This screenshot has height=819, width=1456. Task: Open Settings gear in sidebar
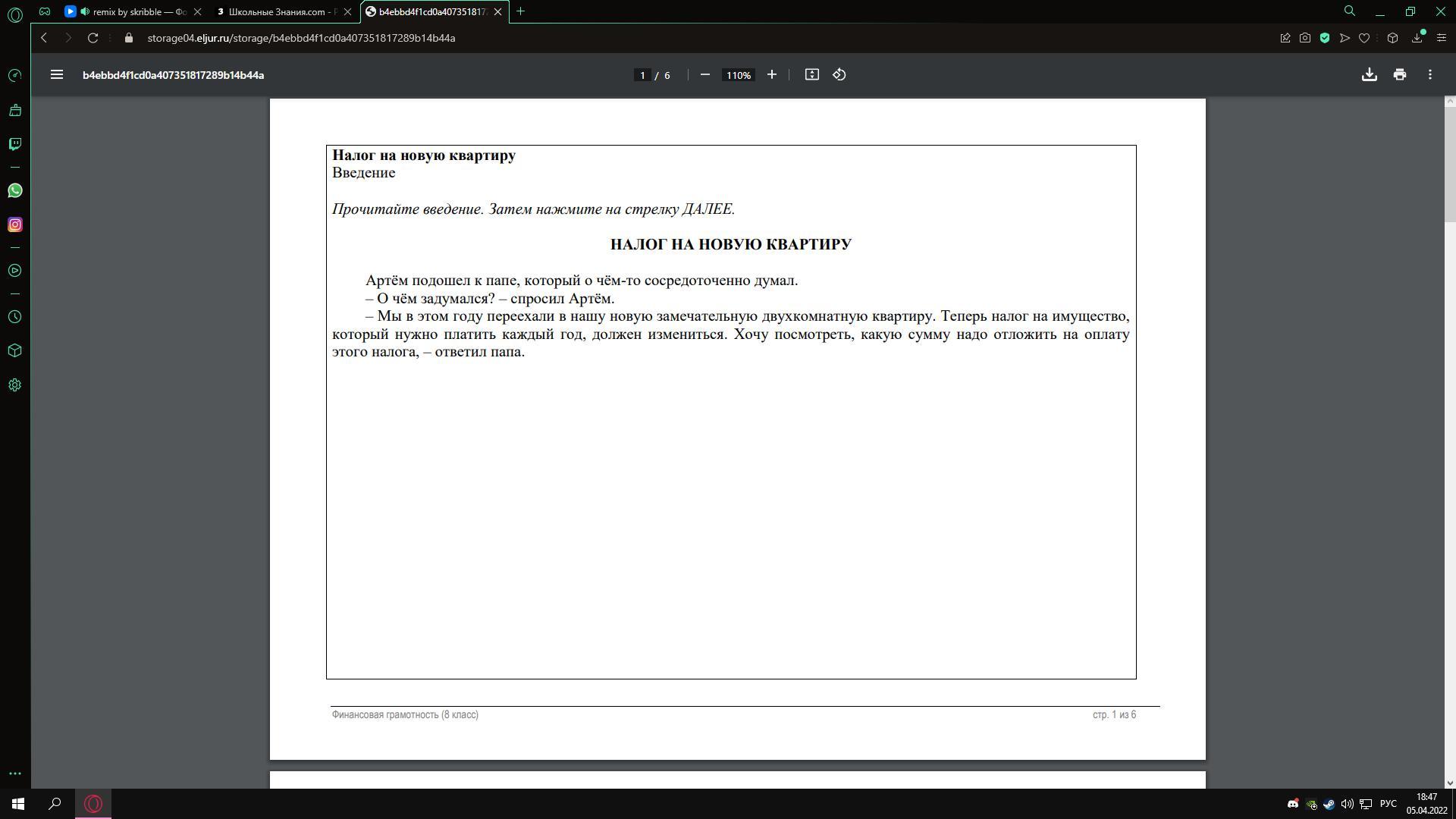(x=14, y=385)
